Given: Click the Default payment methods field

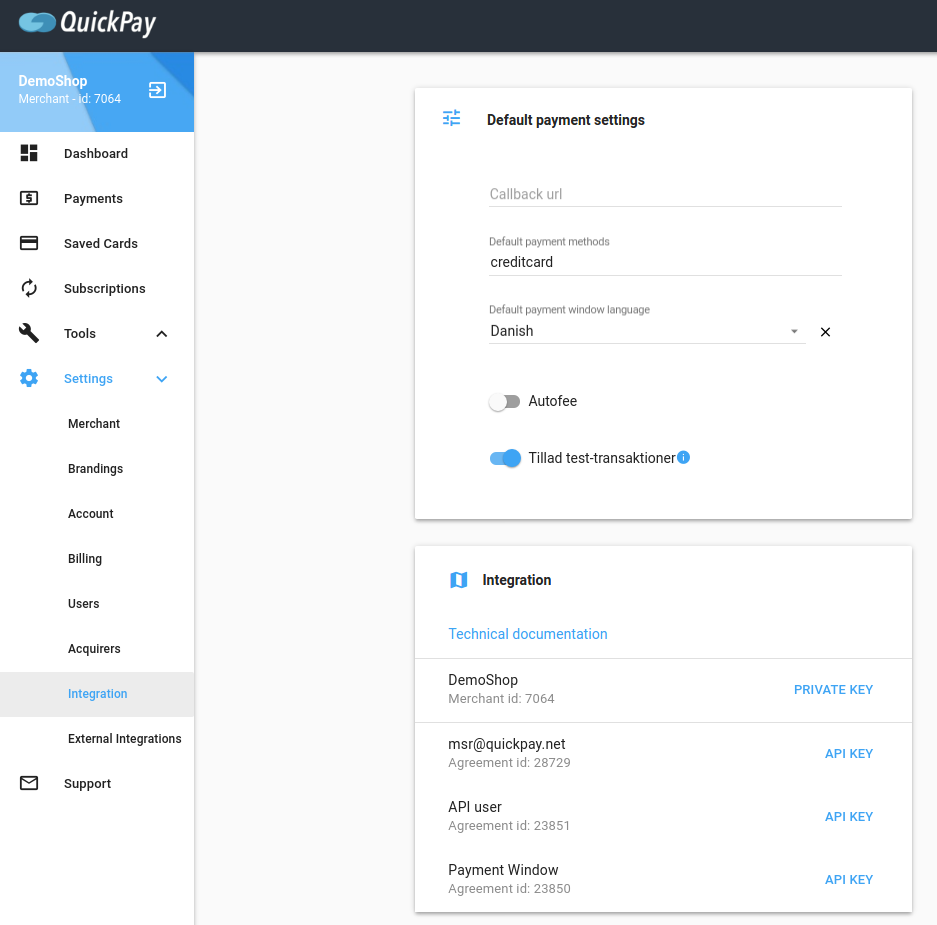Looking at the screenshot, I should 665,262.
